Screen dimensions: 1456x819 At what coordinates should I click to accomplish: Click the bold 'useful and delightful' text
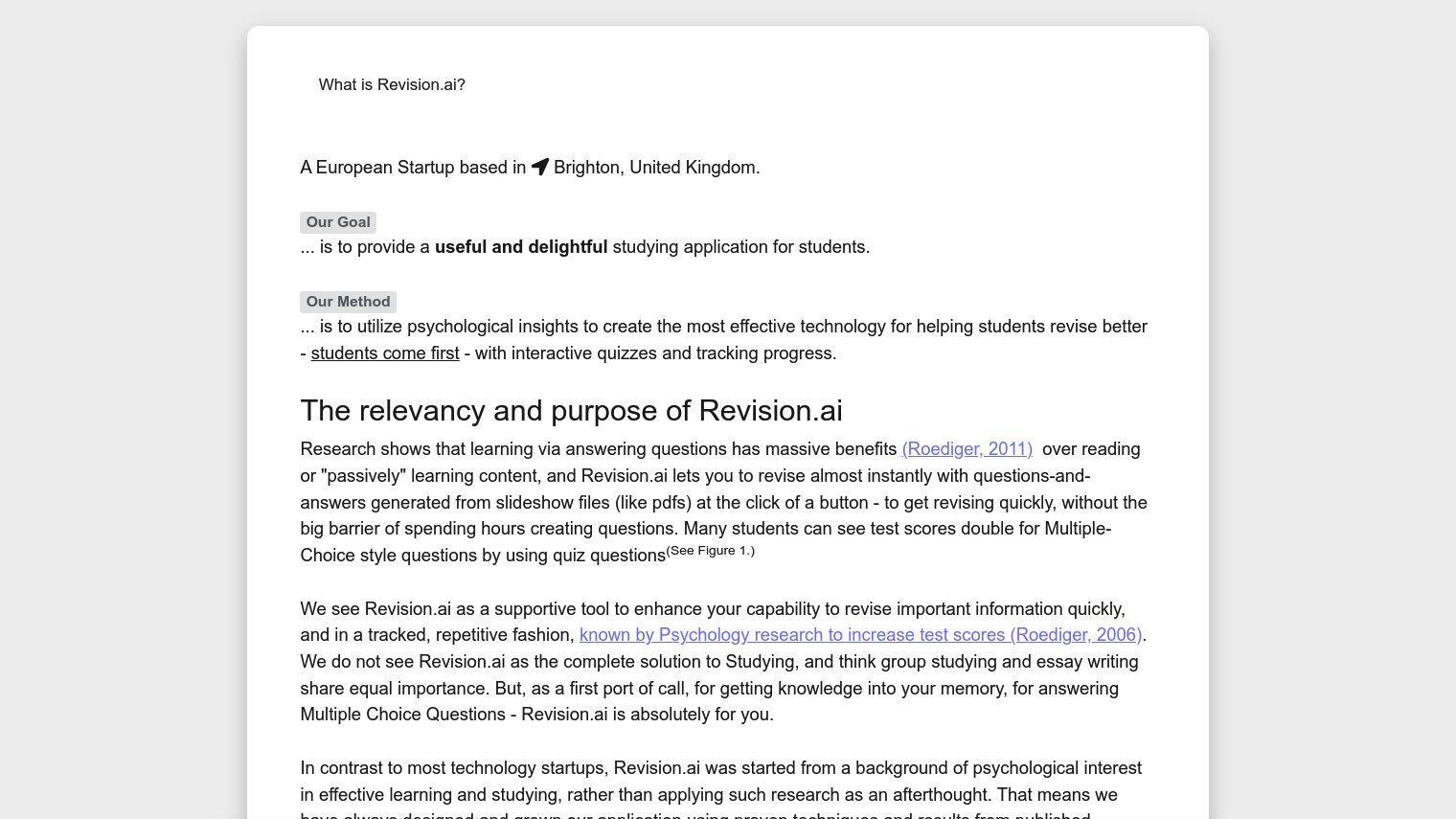coord(521,247)
